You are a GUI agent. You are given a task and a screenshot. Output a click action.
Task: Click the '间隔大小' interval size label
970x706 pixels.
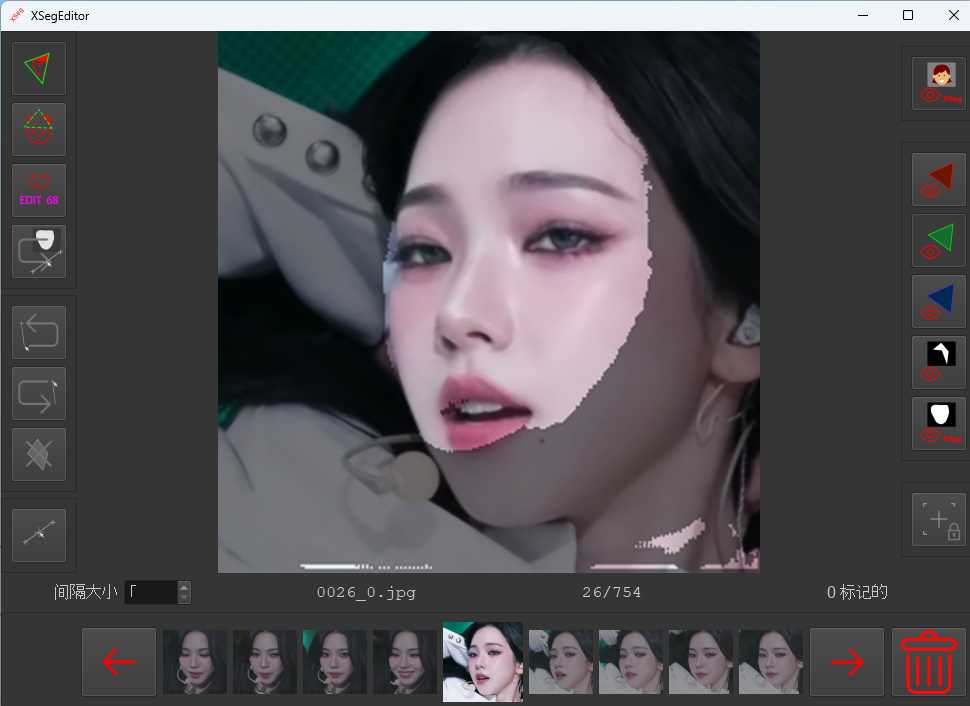pos(85,592)
